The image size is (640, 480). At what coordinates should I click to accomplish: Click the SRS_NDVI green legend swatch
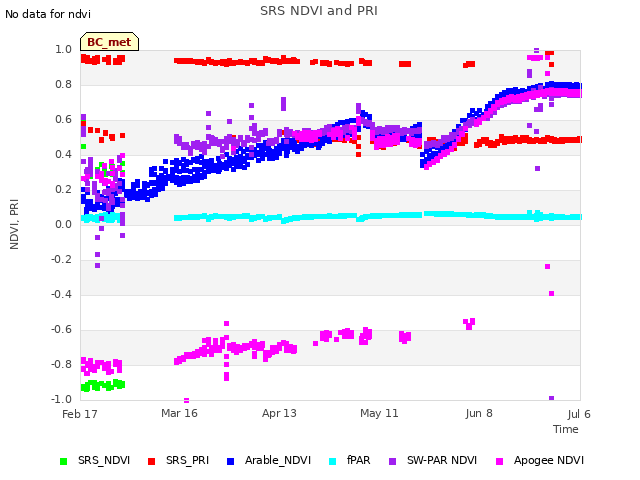tap(63, 461)
